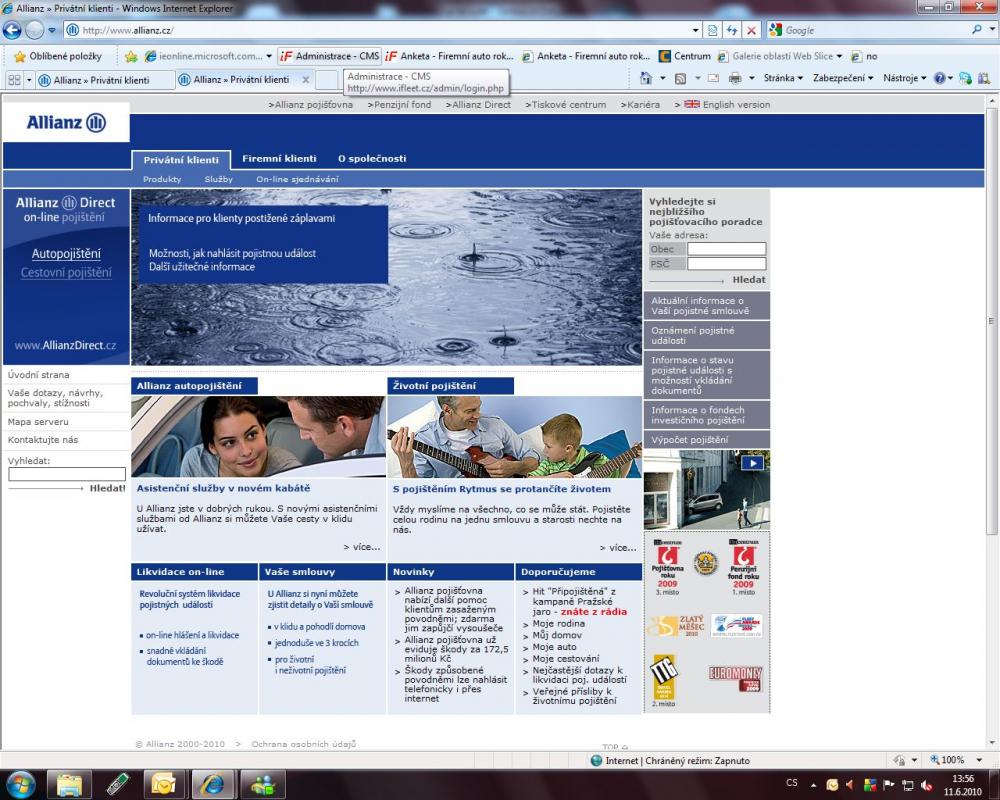
Task: Click the volume icon in system tray
Action: [x=927, y=785]
